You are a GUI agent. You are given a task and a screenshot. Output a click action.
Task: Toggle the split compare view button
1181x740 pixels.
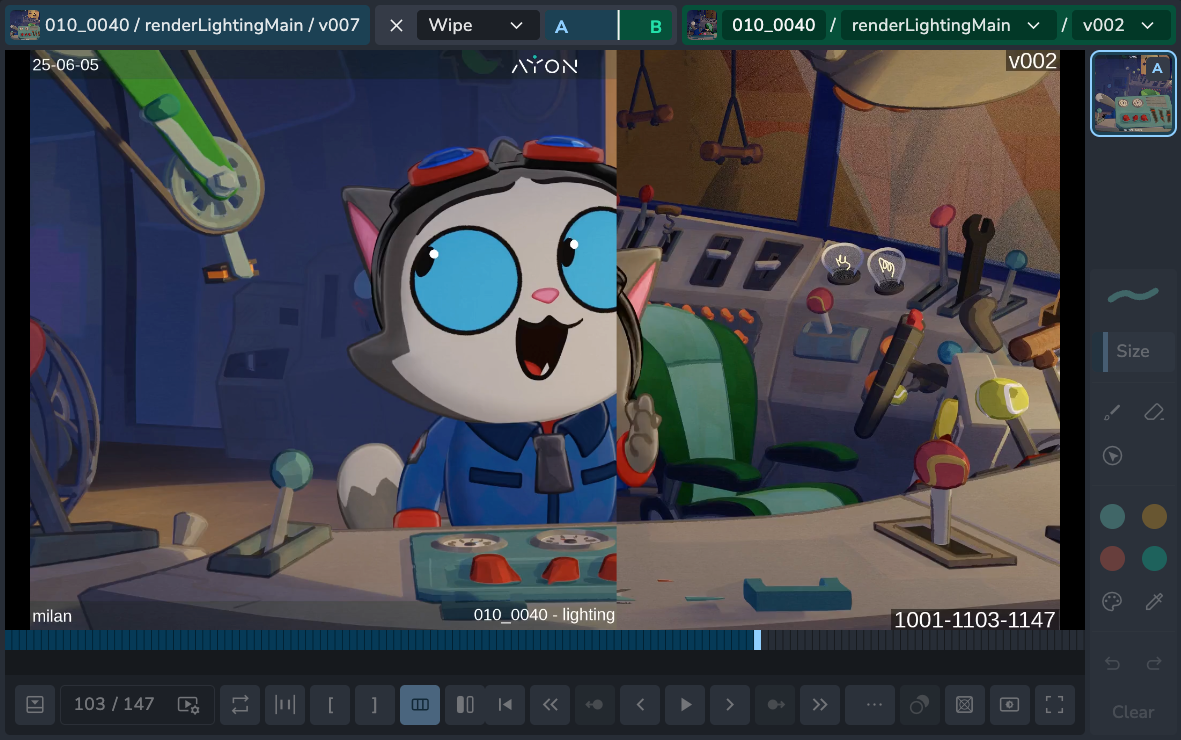(x=465, y=705)
